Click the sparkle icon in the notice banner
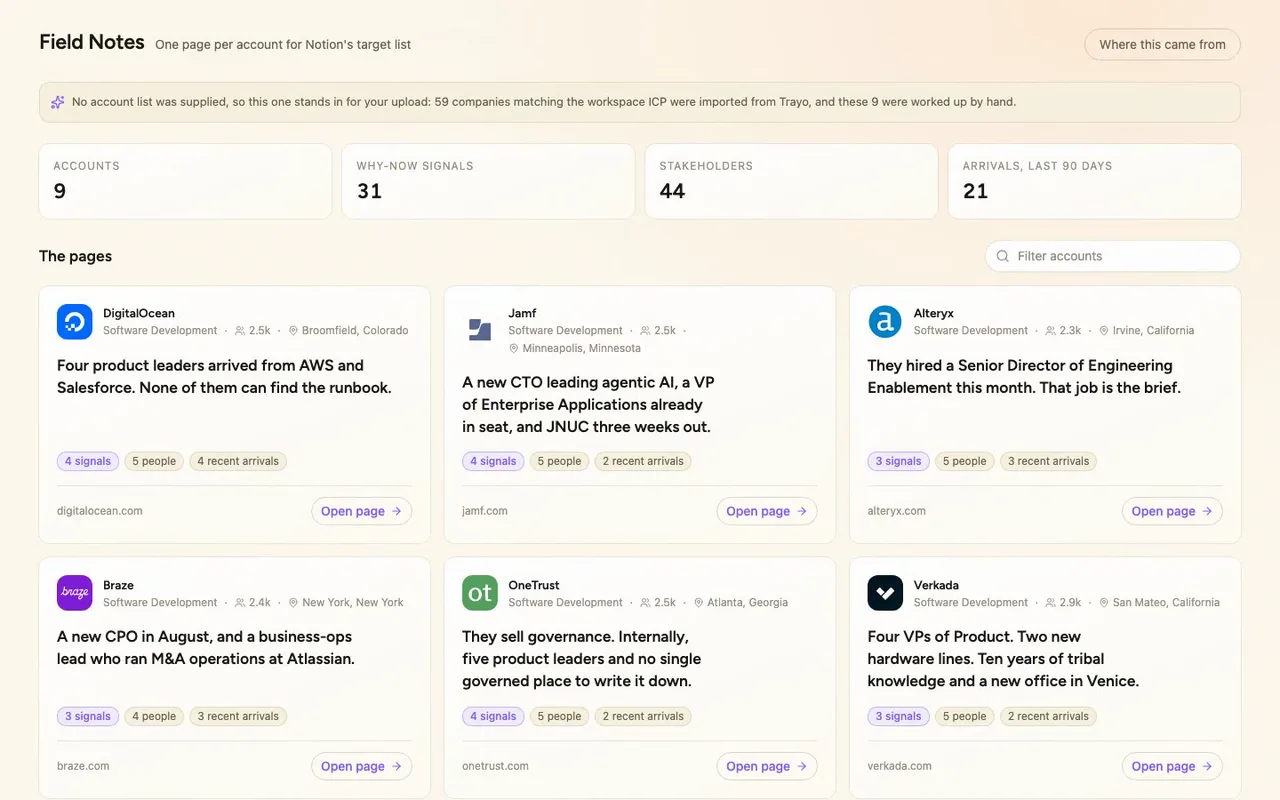This screenshot has width=1280, height=800. tap(58, 102)
